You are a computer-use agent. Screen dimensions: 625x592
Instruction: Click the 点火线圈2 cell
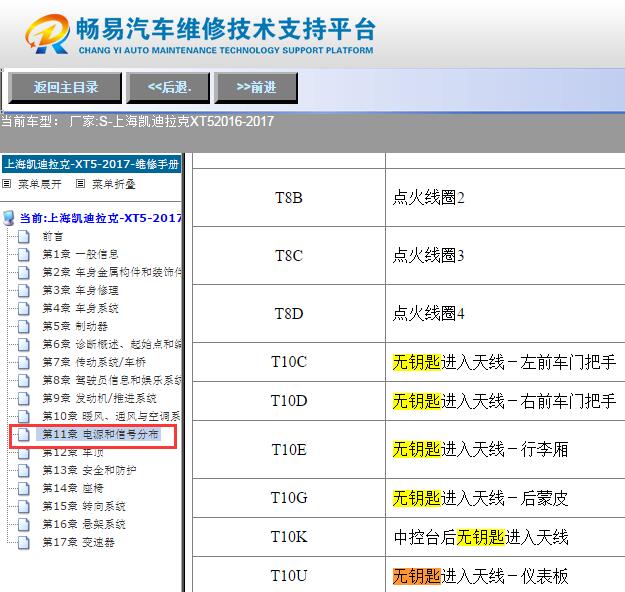[x=505, y=198]
